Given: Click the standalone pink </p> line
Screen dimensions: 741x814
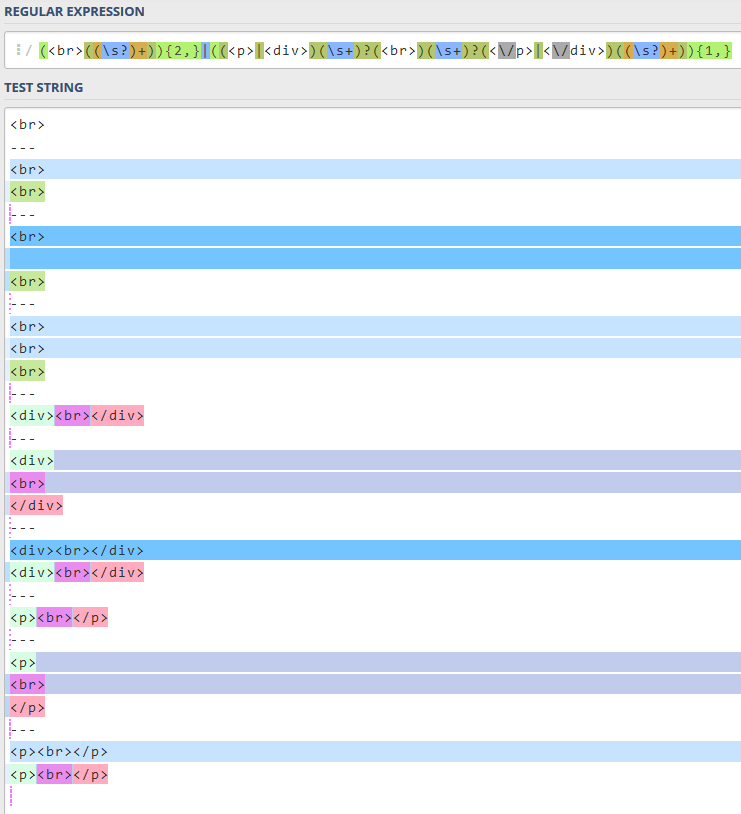Looking at the screenshot, I should click(27, 707).
